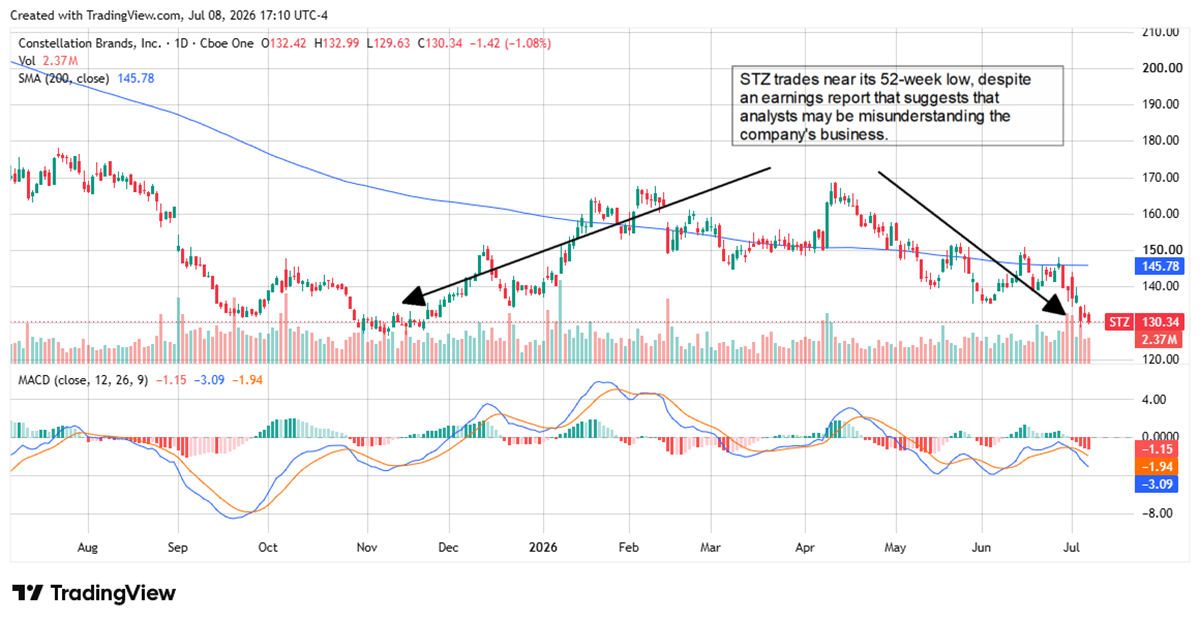Click the Nov label on time axis

tap(367, 548)
